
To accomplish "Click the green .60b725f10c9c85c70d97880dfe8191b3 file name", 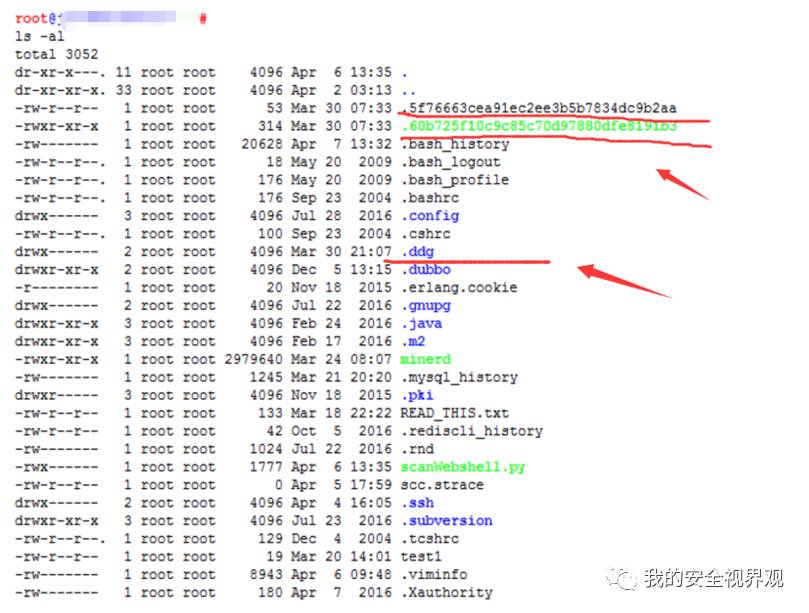I will point(539,126).
